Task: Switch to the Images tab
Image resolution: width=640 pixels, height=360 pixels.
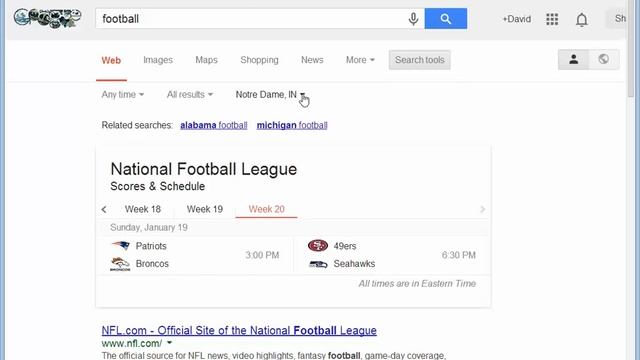Action: pyautogui.click(x=158, y=60)
